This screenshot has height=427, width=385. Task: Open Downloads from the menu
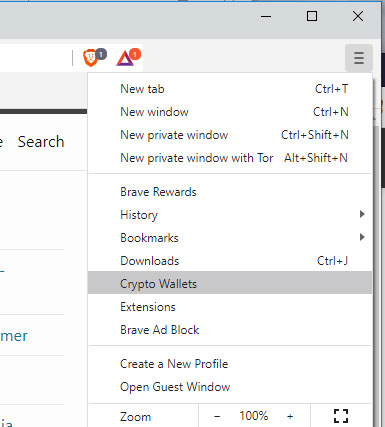pos(230,261)
